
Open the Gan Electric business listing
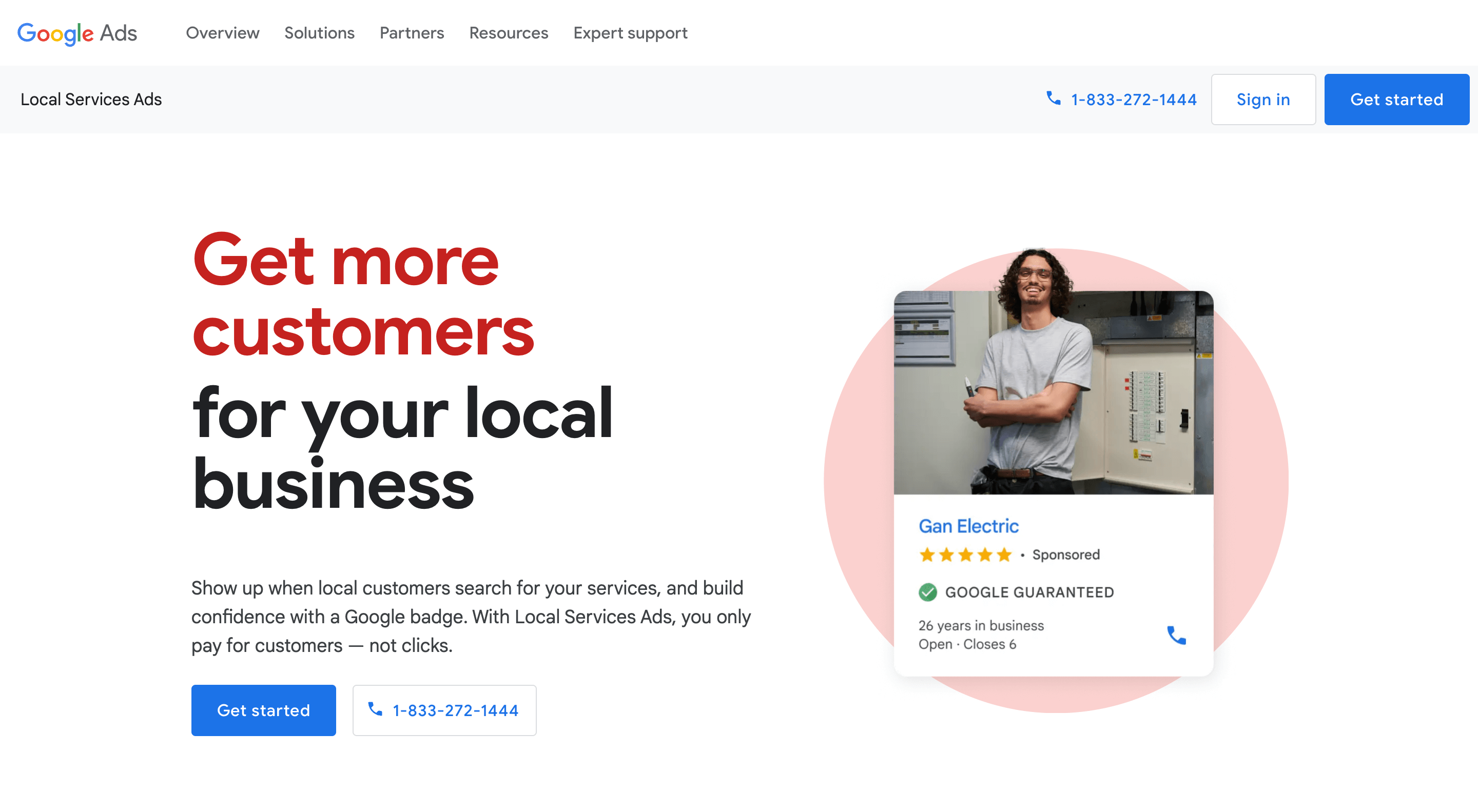click(968, 525)
